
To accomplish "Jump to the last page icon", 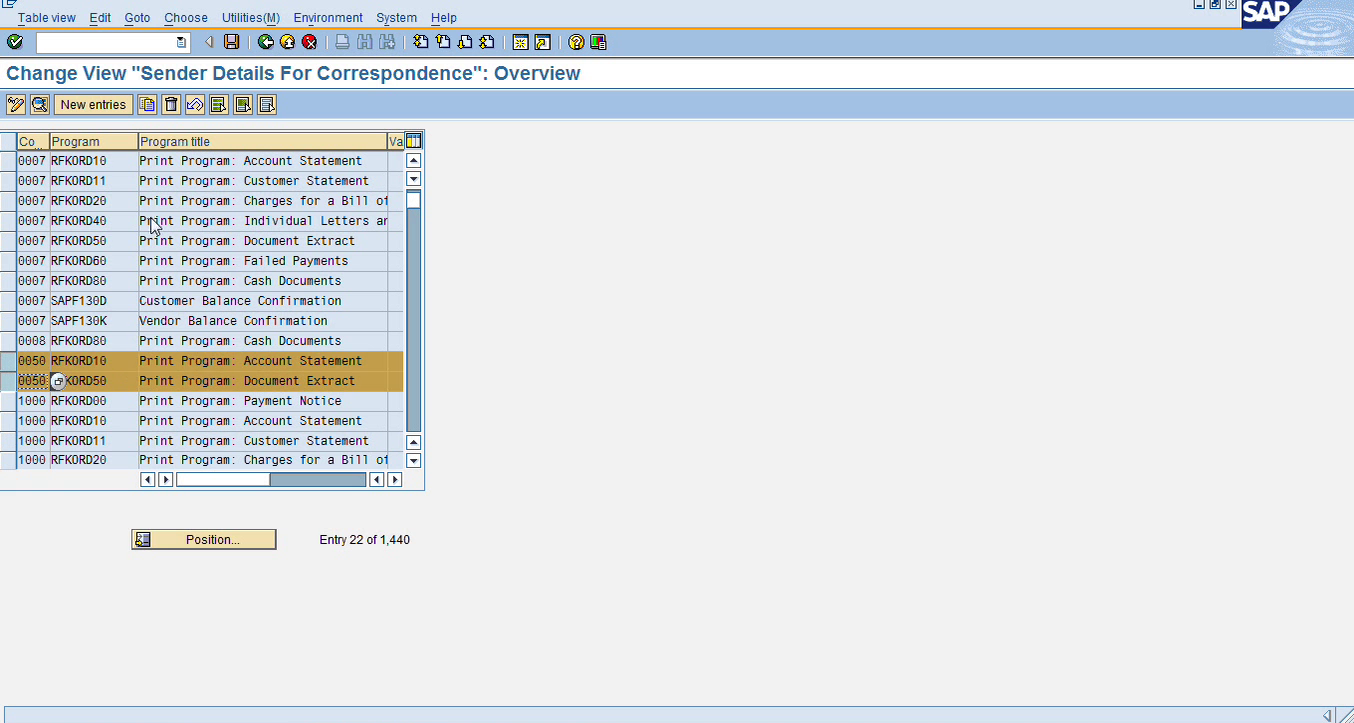I will tap(487, 42).
